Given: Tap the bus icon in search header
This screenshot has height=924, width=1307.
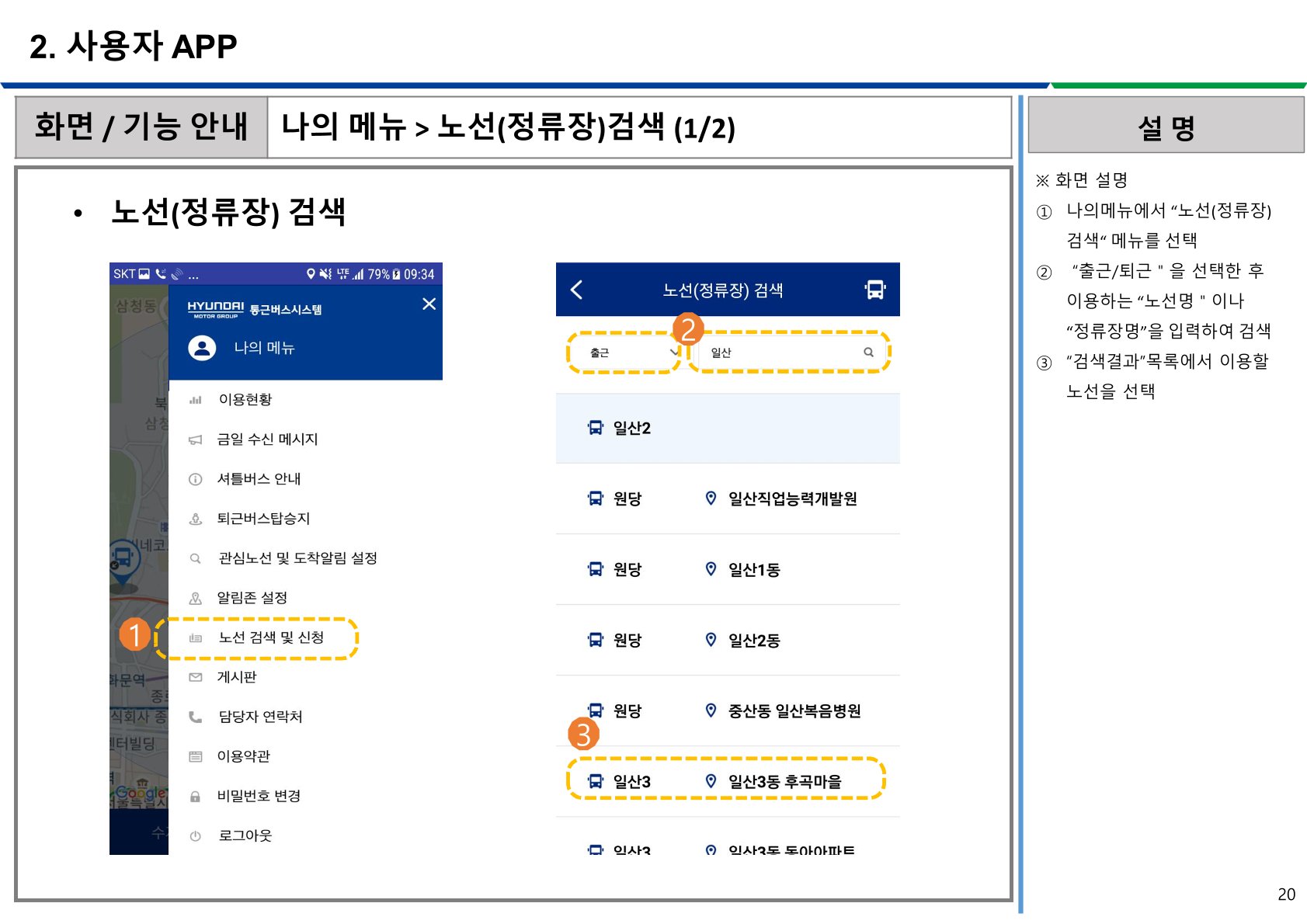Looking at the screenshot, I should tap(875, 290).
